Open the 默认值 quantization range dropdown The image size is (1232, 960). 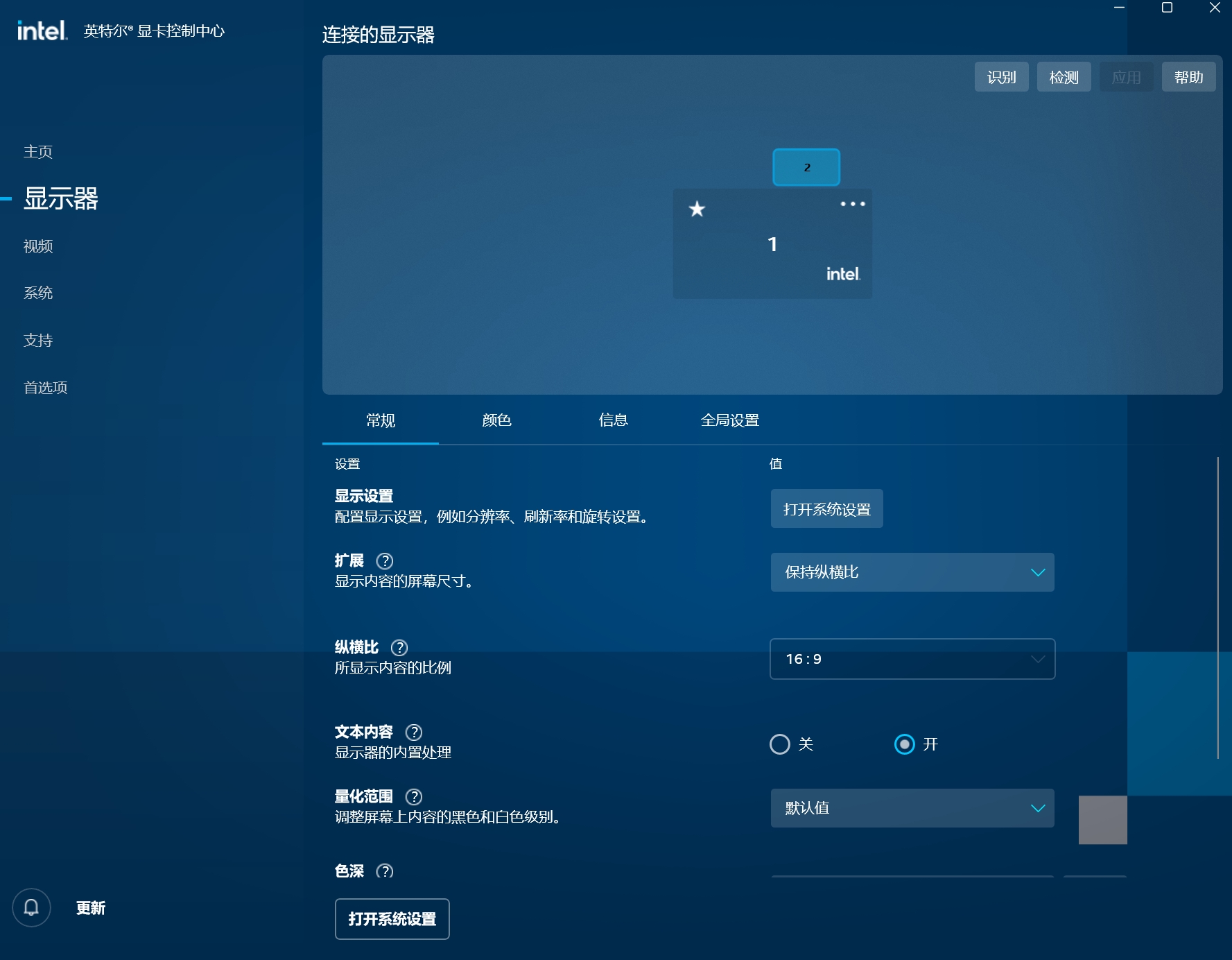912,808
